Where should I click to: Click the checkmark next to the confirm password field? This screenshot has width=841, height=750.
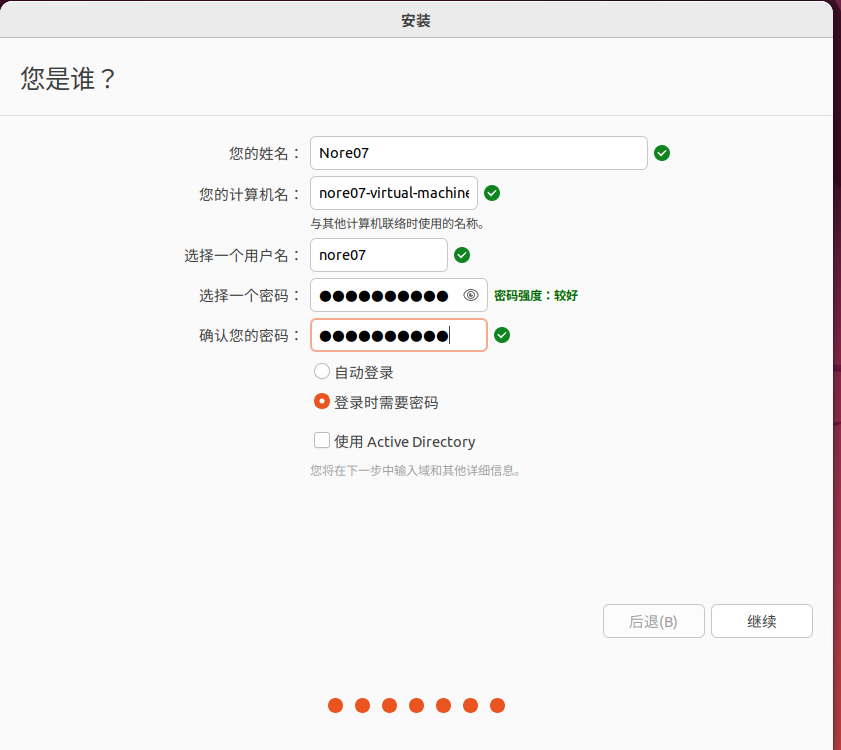coord(502,335)
